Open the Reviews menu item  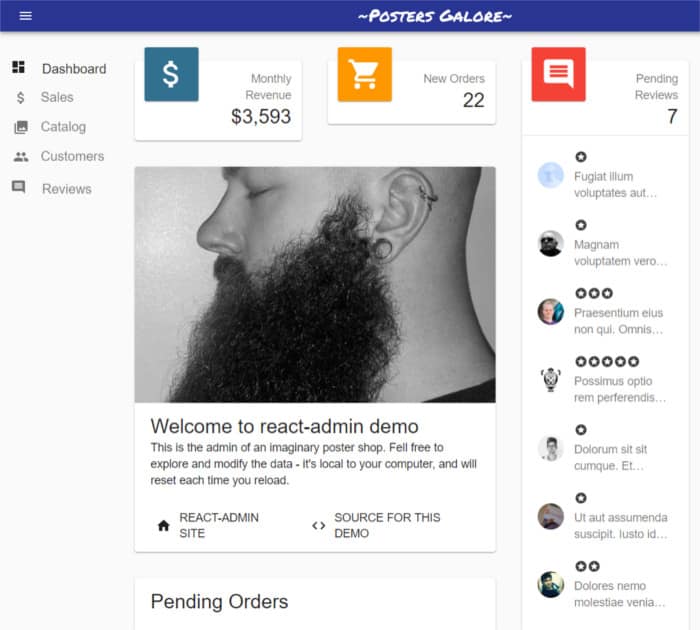[59, 188]
